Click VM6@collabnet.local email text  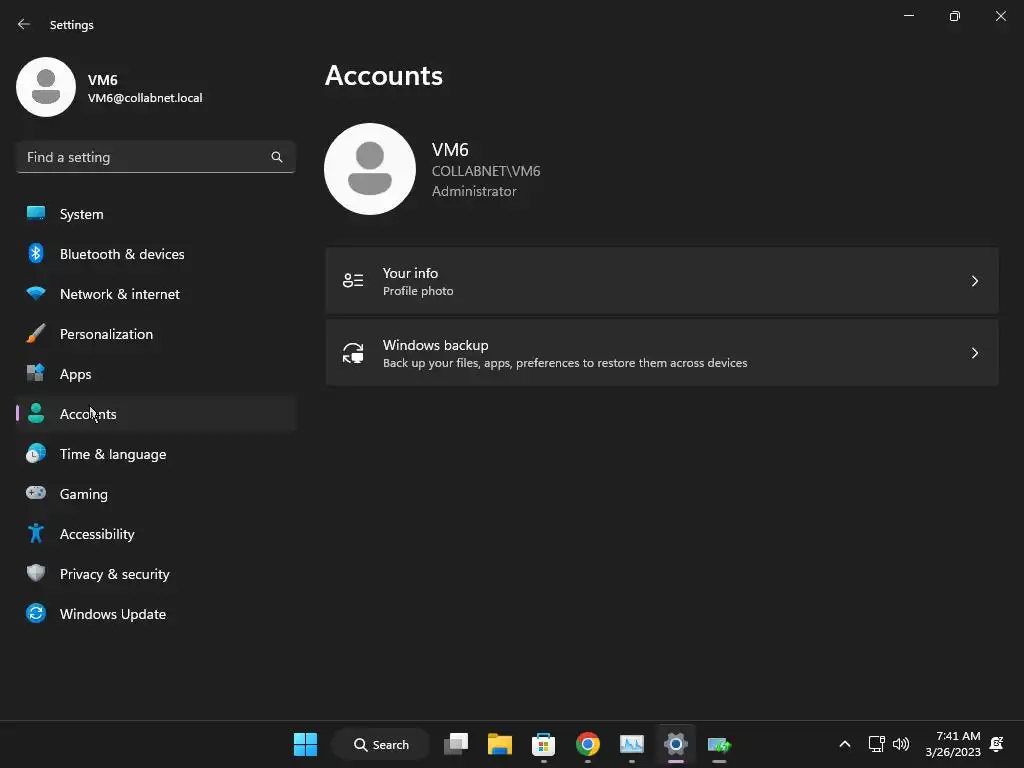click(x=145, y=98)
